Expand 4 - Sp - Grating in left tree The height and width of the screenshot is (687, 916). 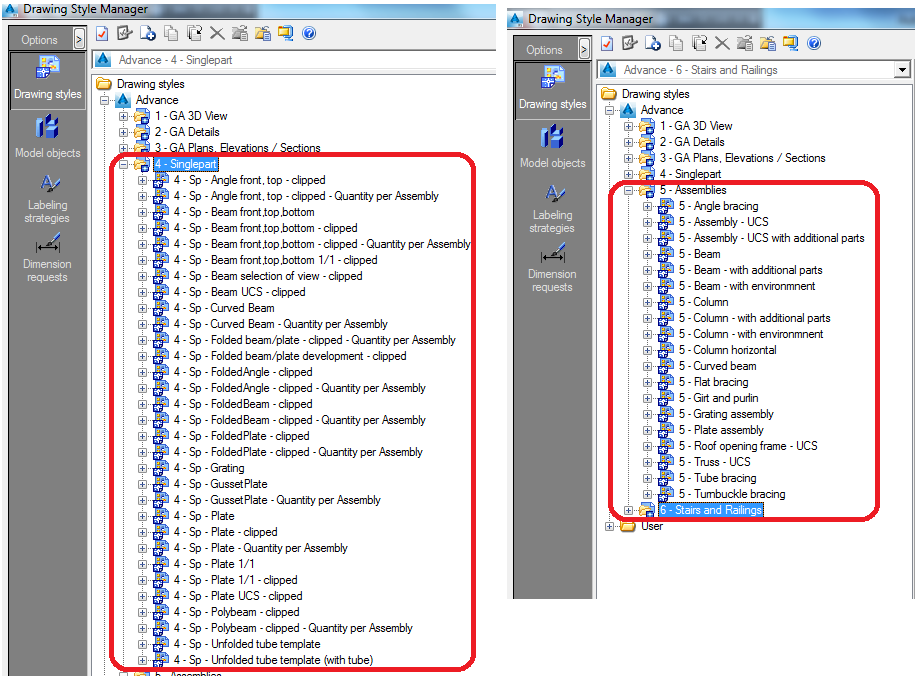click(x=142, y=468)
